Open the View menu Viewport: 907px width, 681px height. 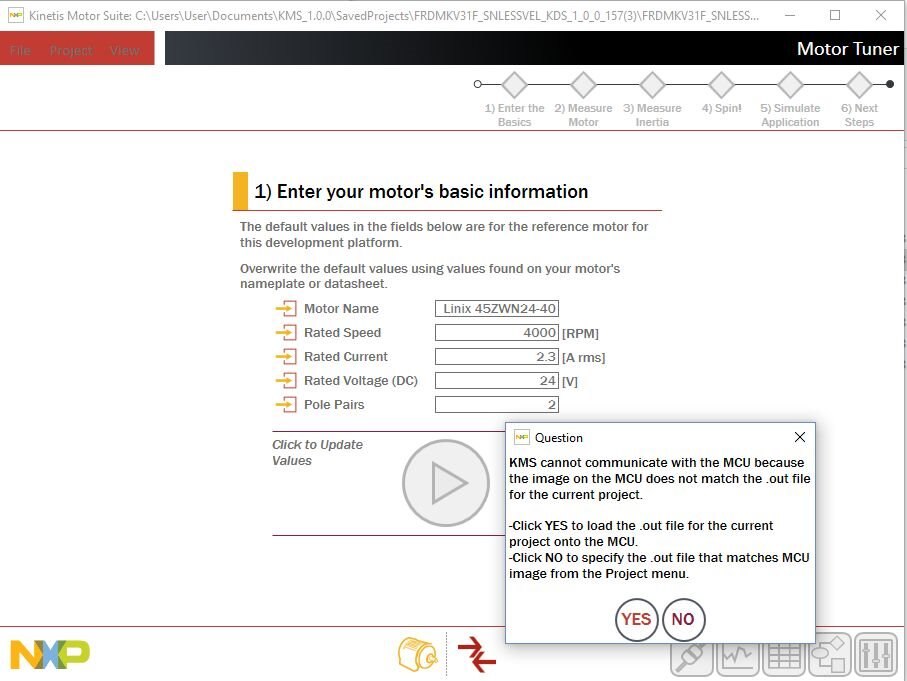point(124,50)
